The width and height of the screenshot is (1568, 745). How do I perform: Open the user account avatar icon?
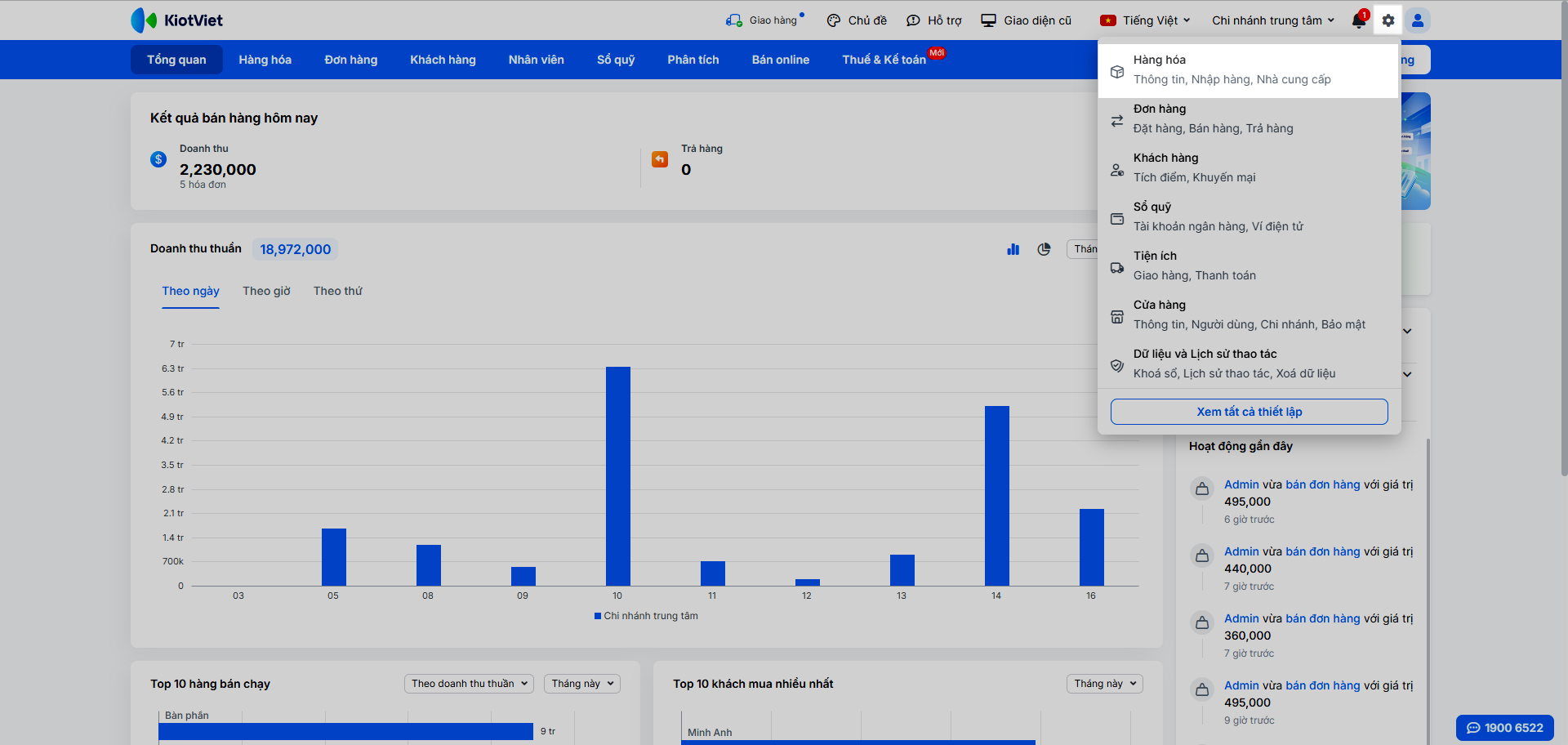click(x=1418, y=20)
